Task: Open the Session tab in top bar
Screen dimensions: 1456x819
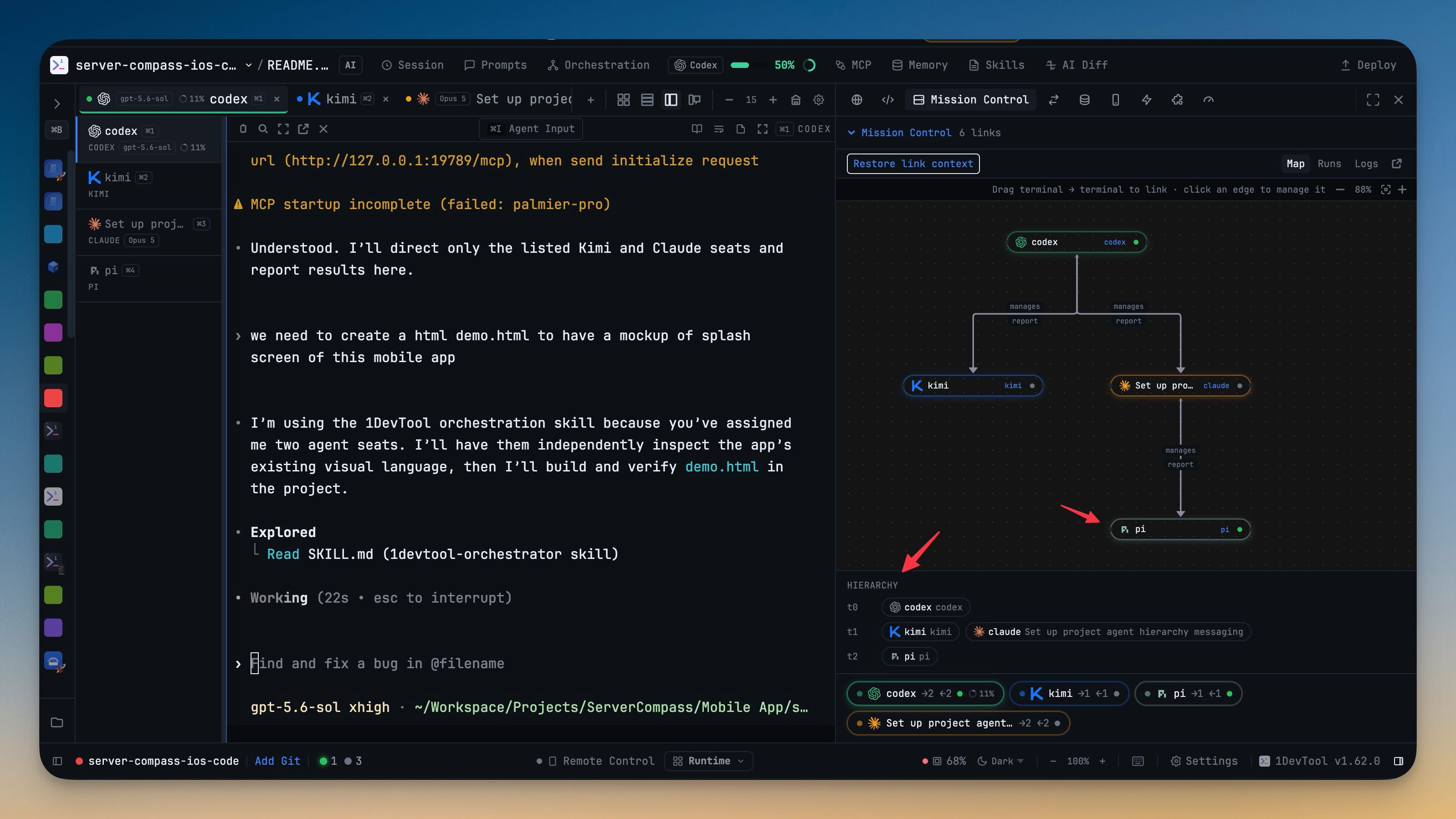Action: pyautogui.click(x=413, y=65)
